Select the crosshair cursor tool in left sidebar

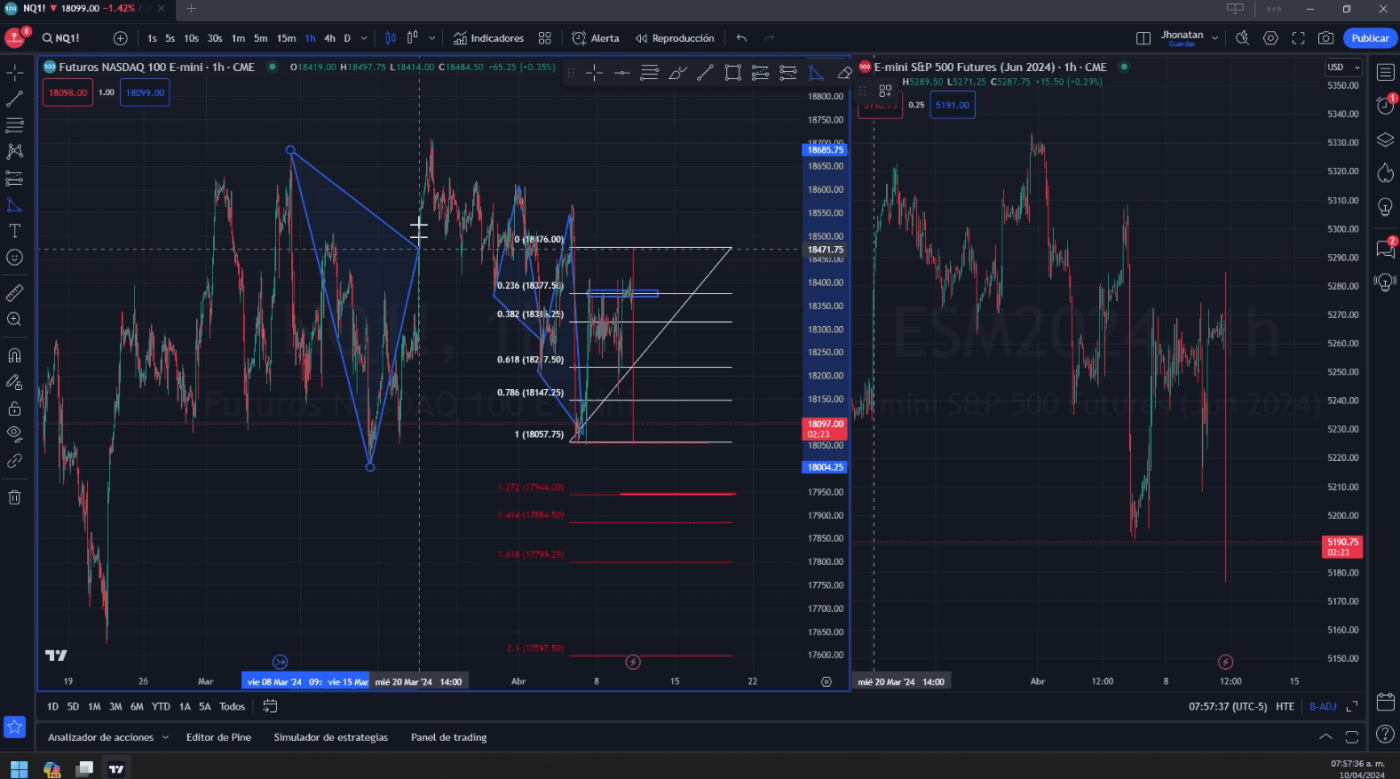coord(14,73)
